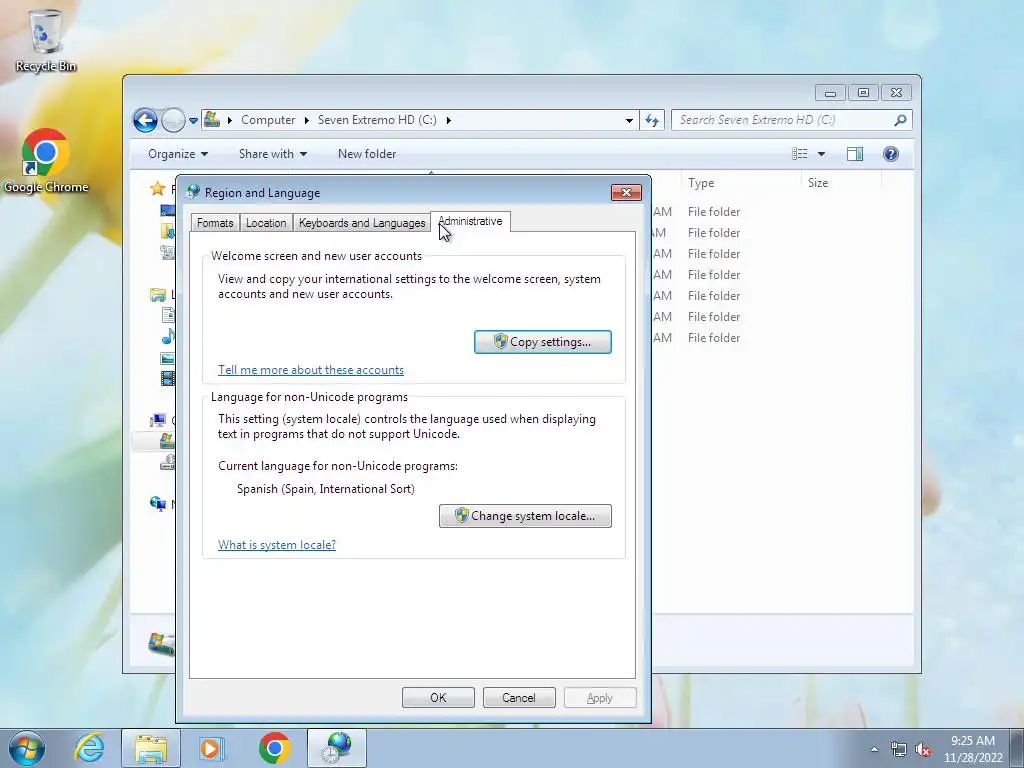Click the Videos library film icon
The image size is (1024, 768).
[168, 378]
